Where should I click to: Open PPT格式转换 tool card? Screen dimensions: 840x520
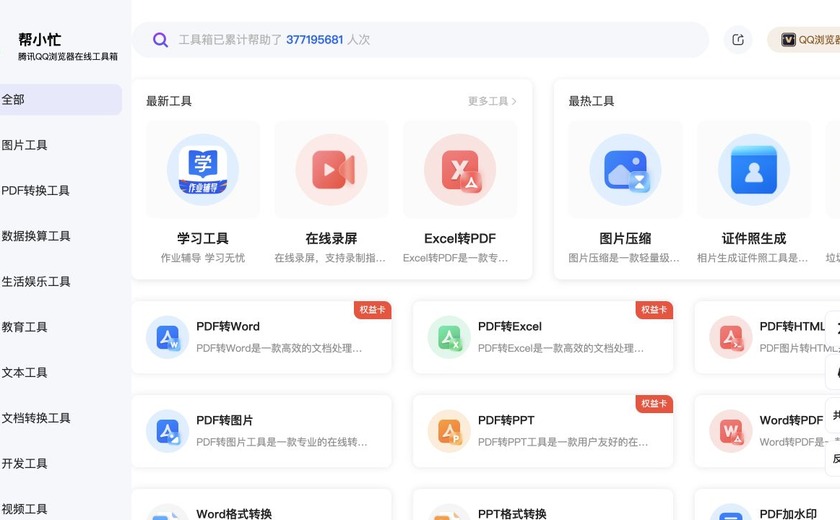(x=543, y=506)
